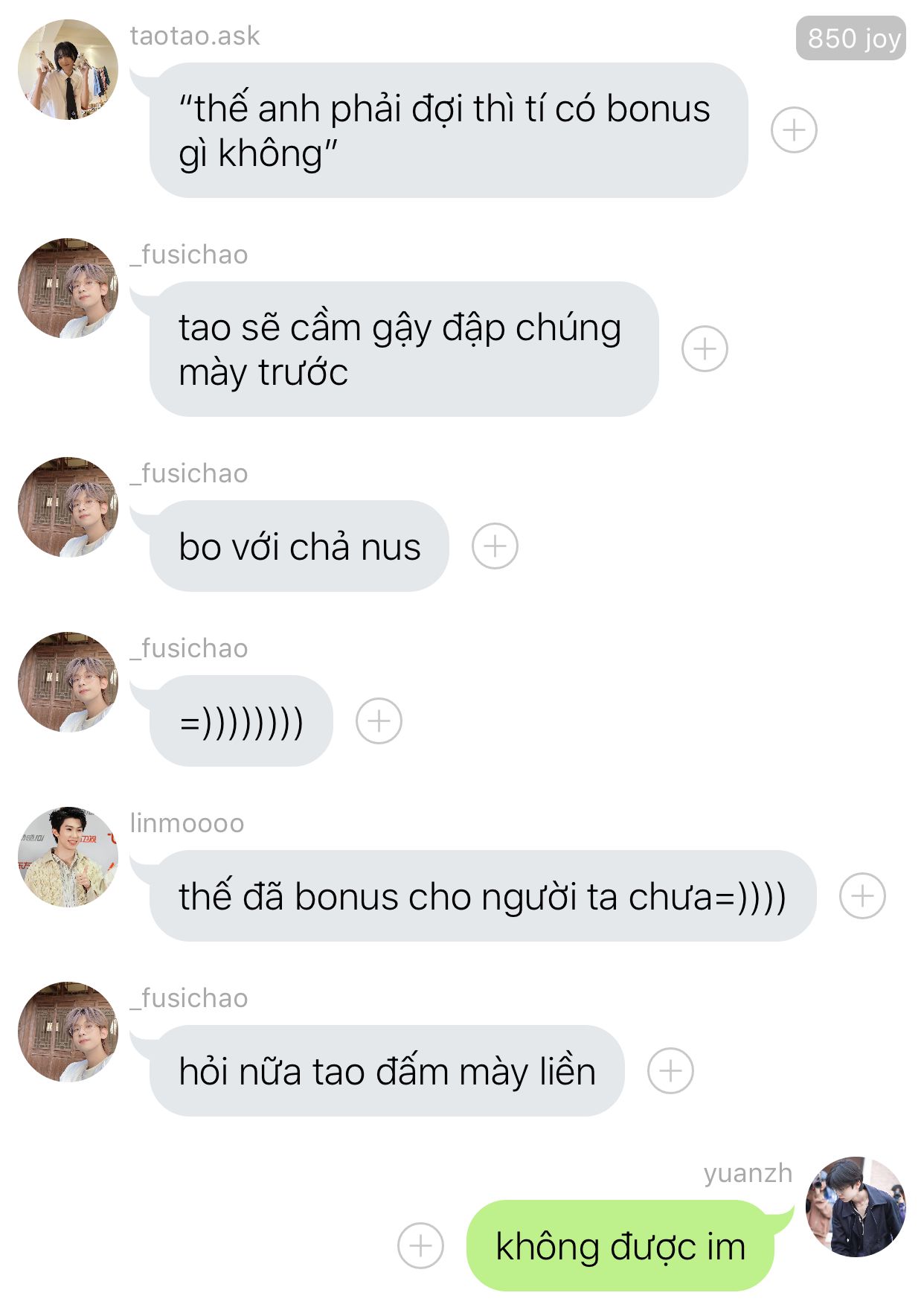
Task: Tap _fusichao avatar beside "hỏi nữa tao đấm" message
Action: [x=68, y=1032]
